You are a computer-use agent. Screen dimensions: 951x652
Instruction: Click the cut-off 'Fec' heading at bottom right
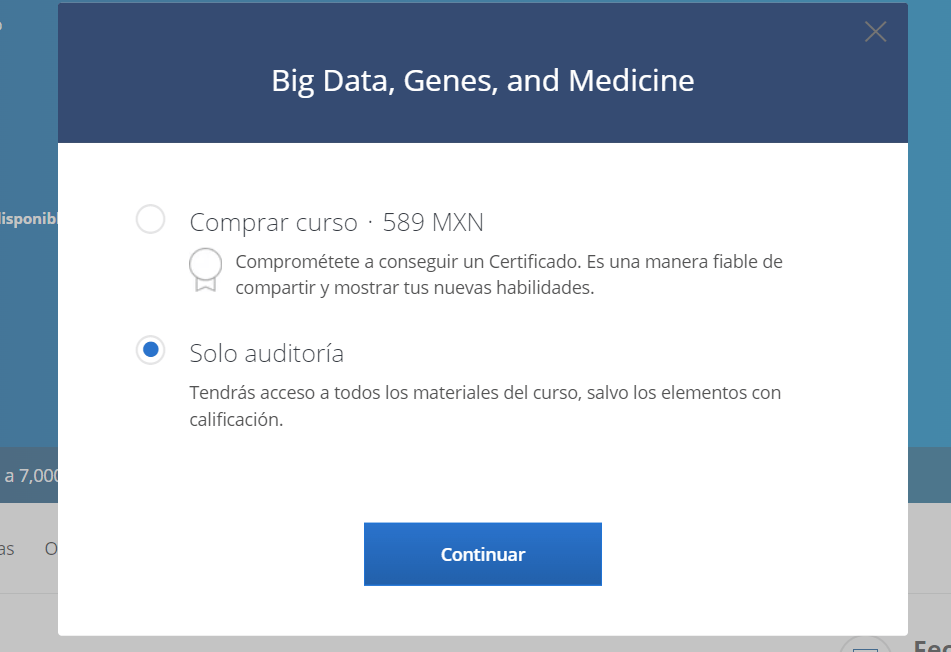(x=931, y=645)
